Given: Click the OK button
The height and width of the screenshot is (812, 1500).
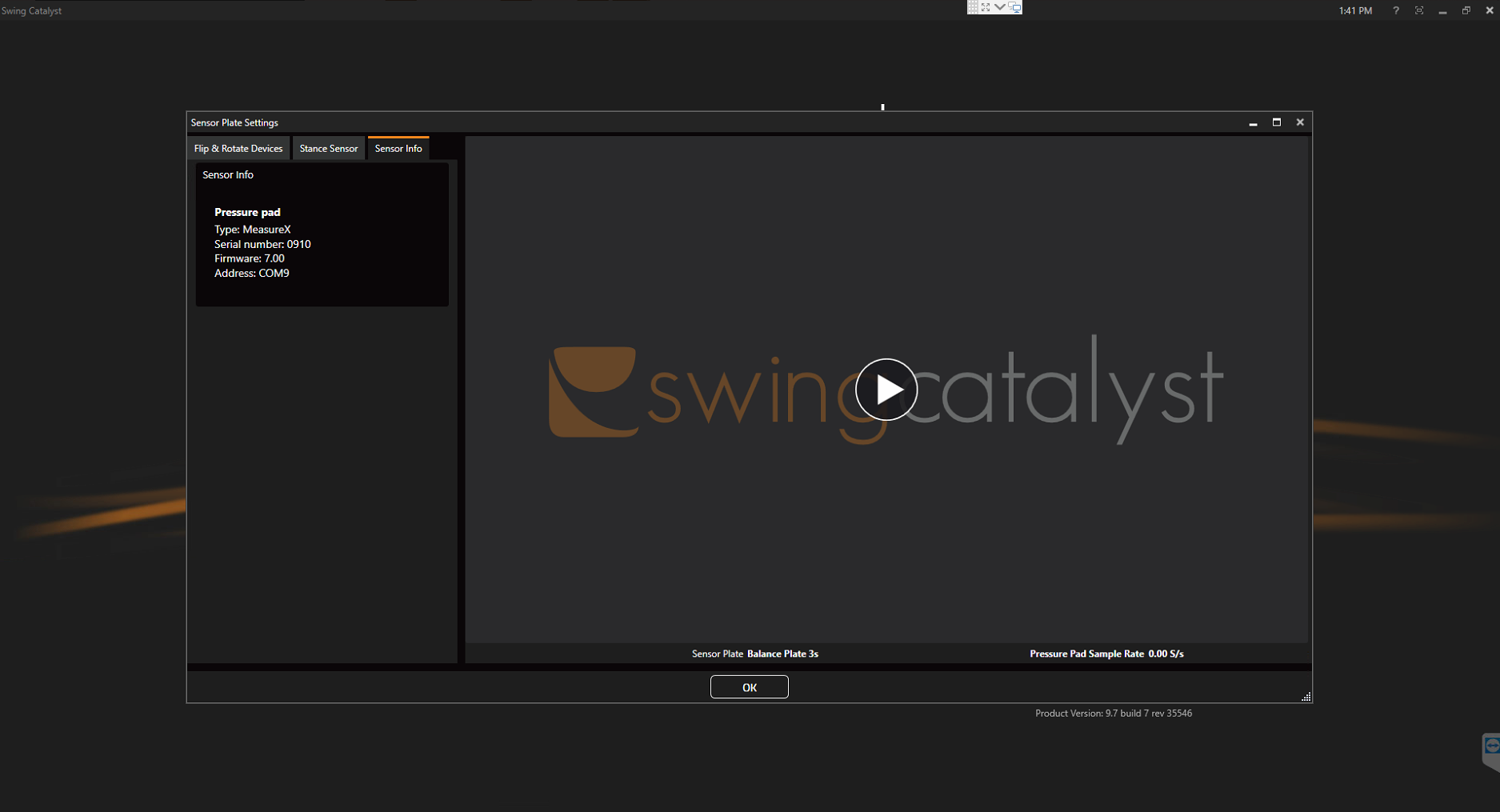Looking at the screenshot, I should 750,687.
